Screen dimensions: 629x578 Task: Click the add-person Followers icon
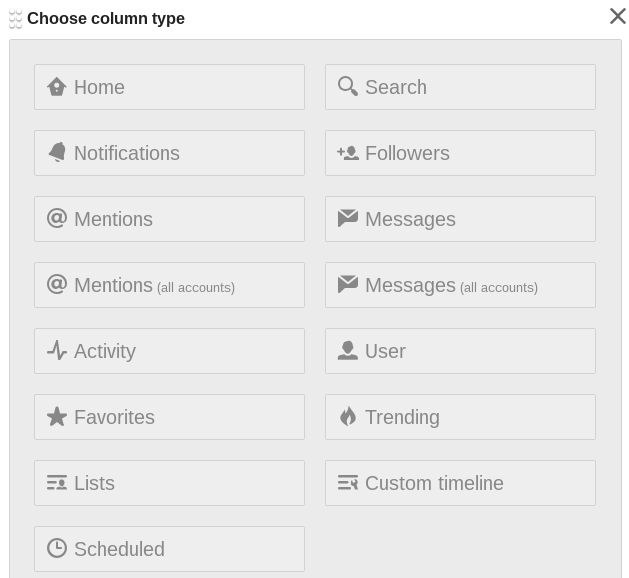348,153
